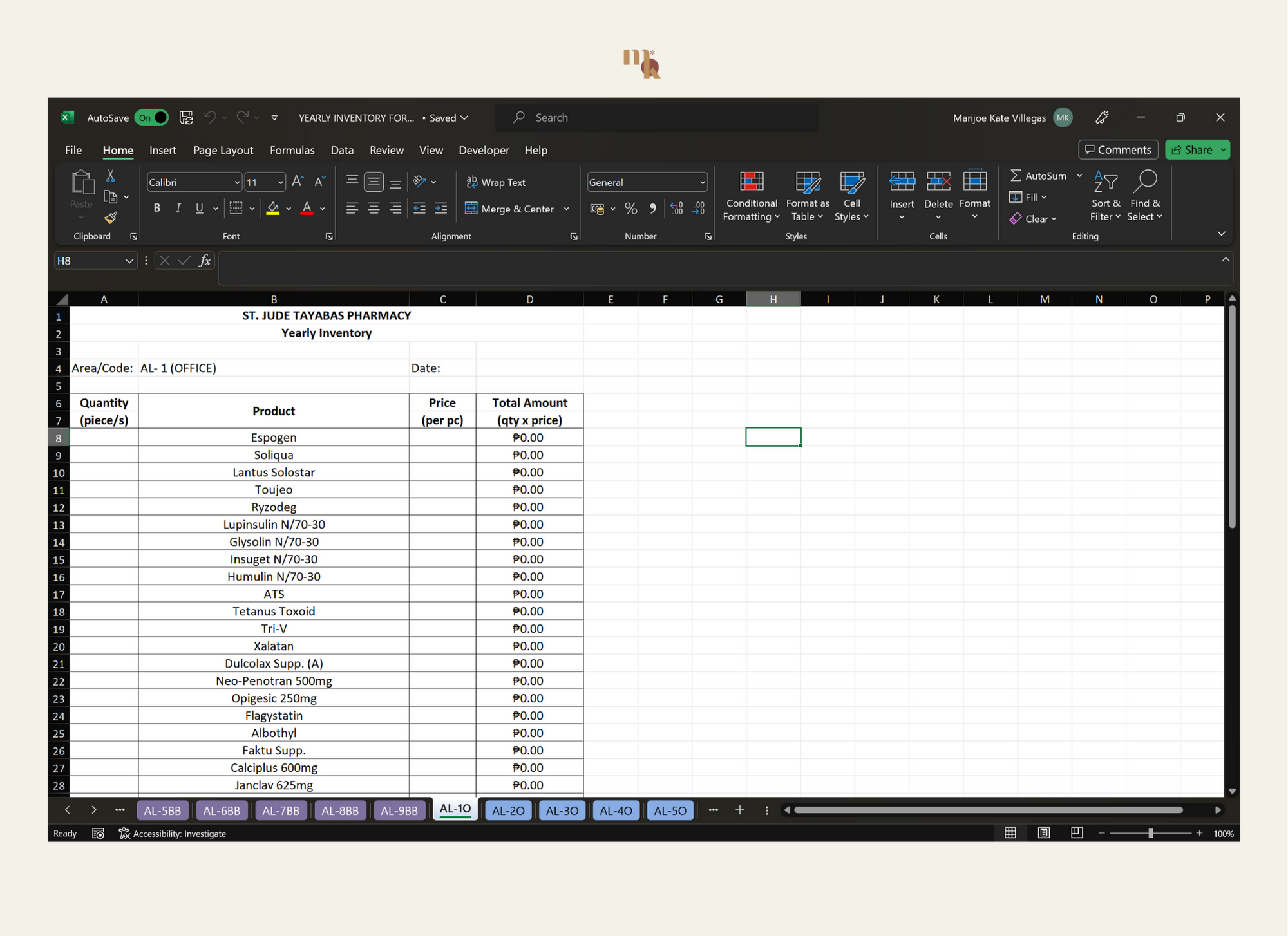This screenshot has height=936, width=1288.
Task: Switch to the Insert tab
Action: point(162,150)
